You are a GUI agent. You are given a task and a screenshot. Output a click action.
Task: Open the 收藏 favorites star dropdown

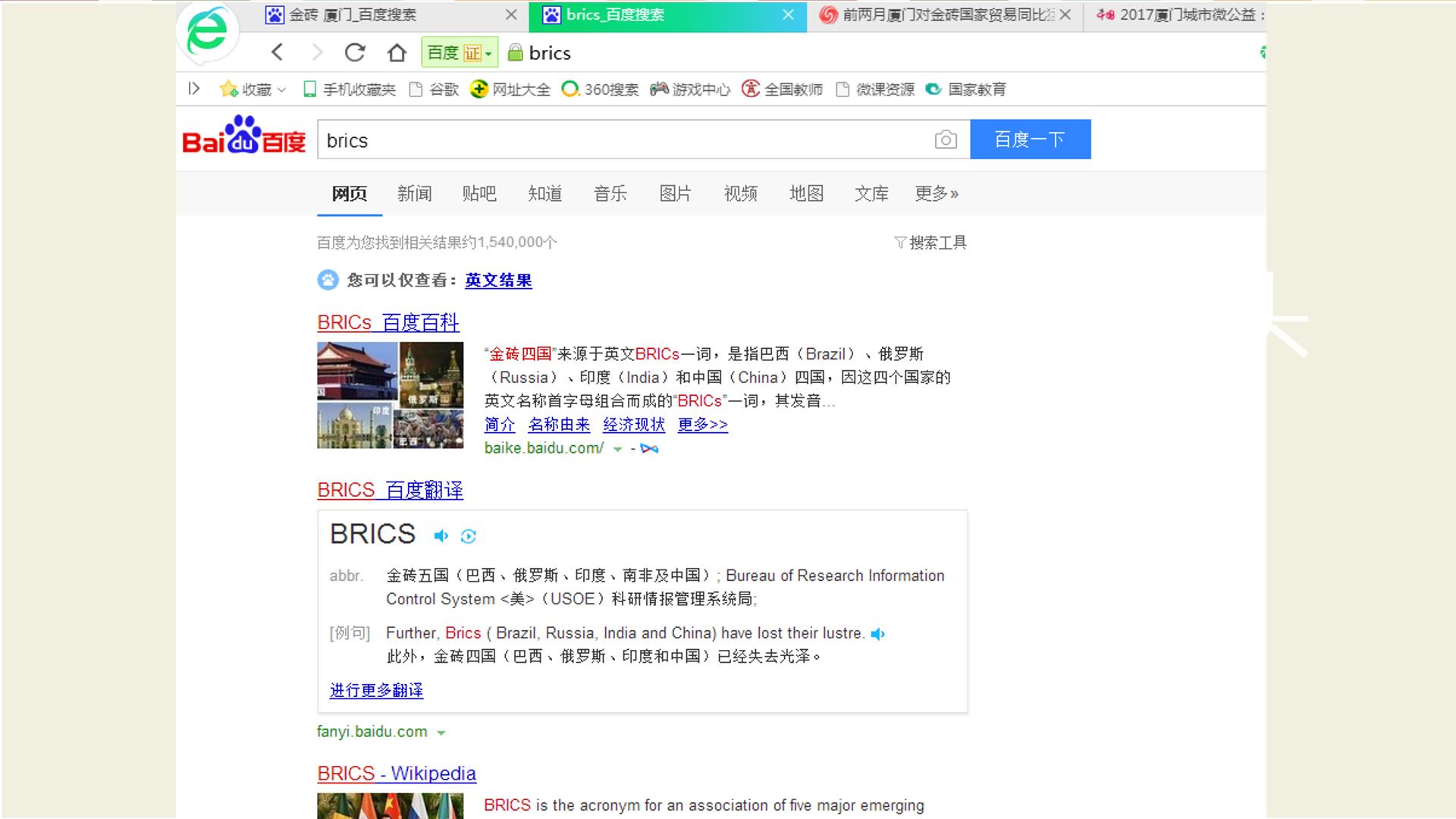tap(253, 89)
